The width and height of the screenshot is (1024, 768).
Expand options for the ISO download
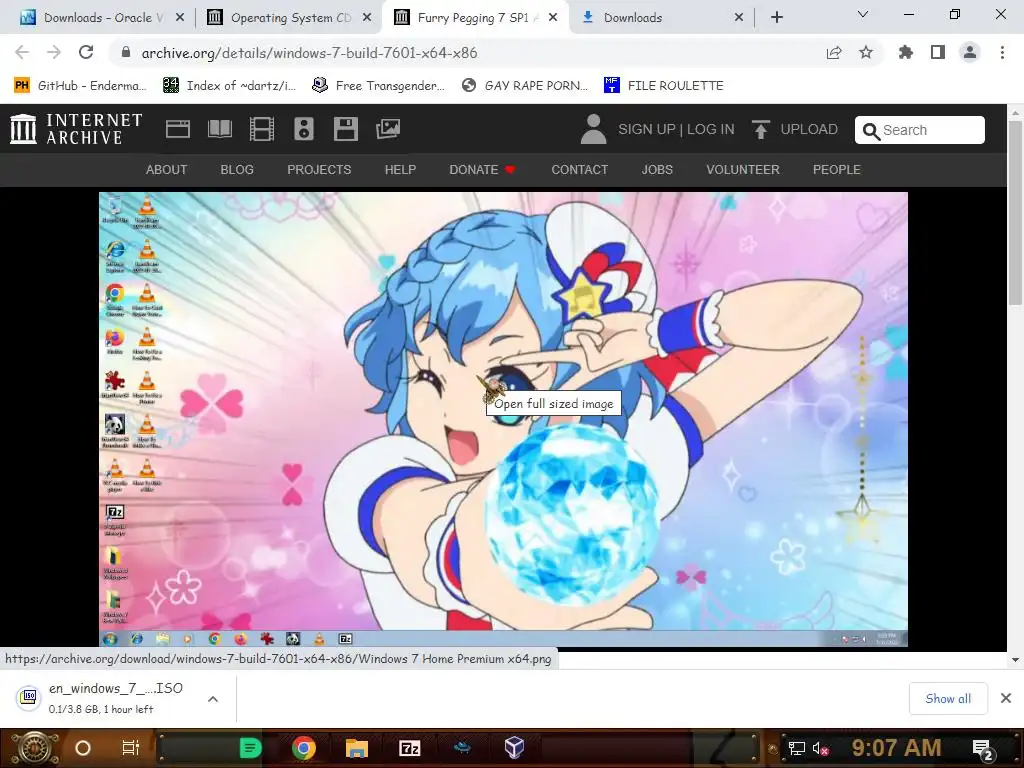(x=212, y=699)
